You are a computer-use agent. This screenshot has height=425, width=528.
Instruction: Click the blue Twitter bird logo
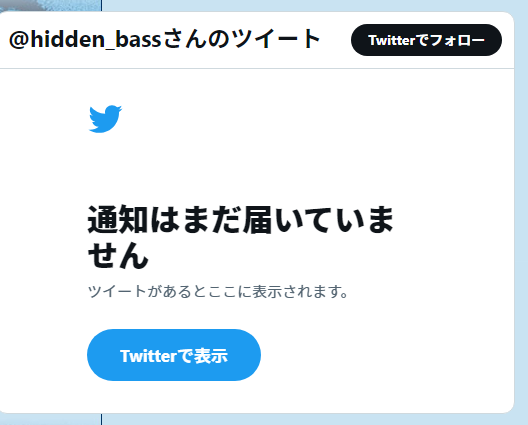point(105,119)
